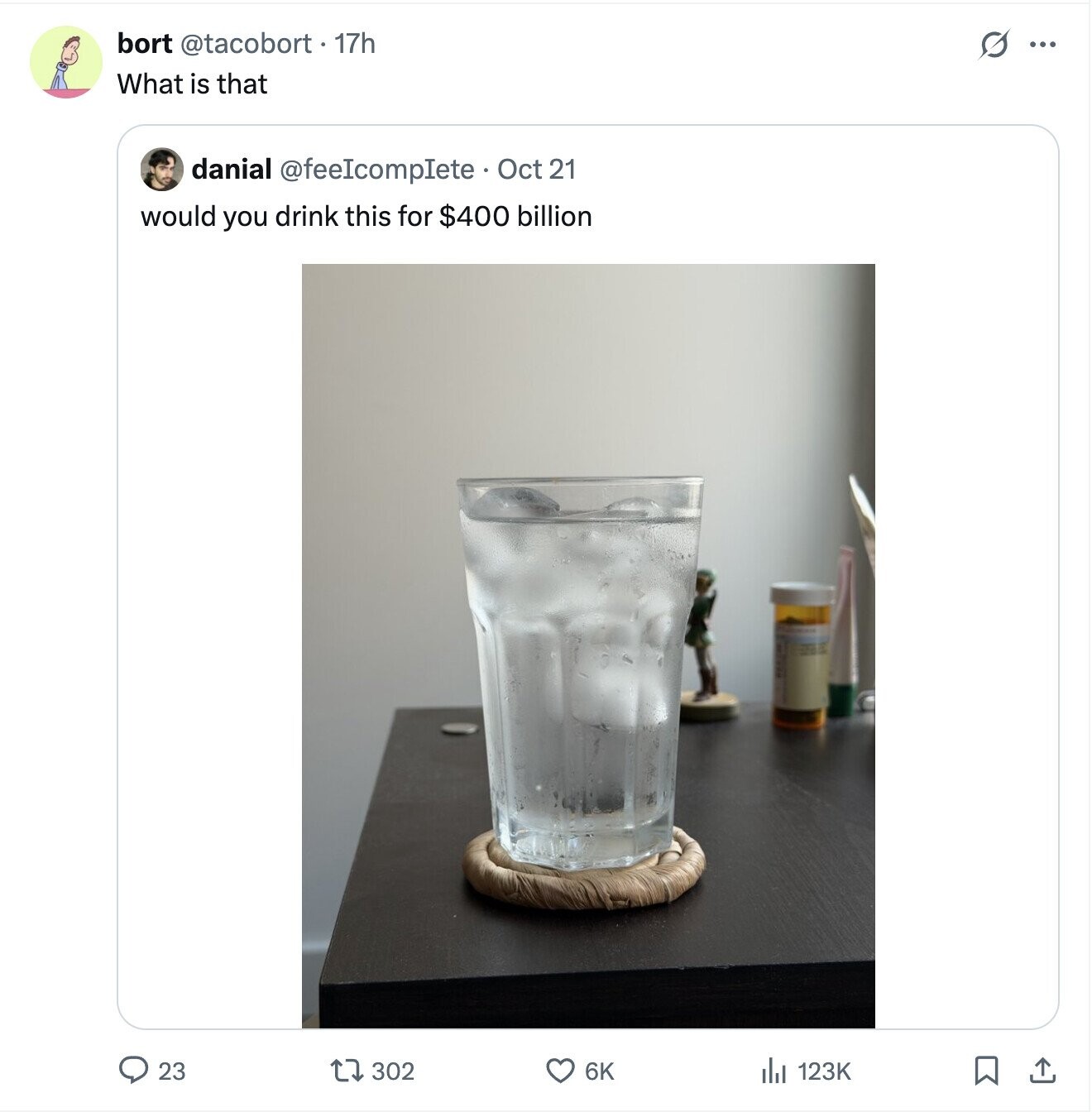Open the @tacobort handle link
This screenshot has width=1092, height=1112.
246,43
